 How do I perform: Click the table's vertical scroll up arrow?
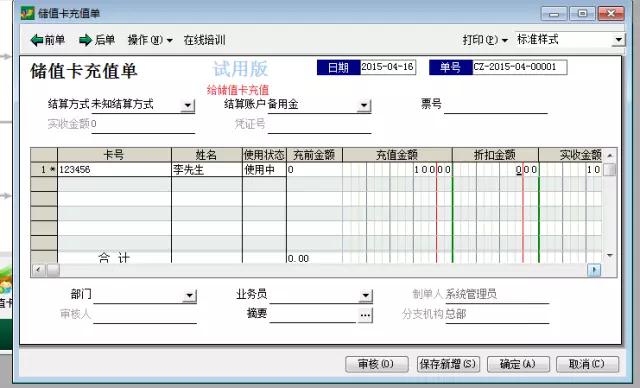pyautogui.click(x=610, y=155)
